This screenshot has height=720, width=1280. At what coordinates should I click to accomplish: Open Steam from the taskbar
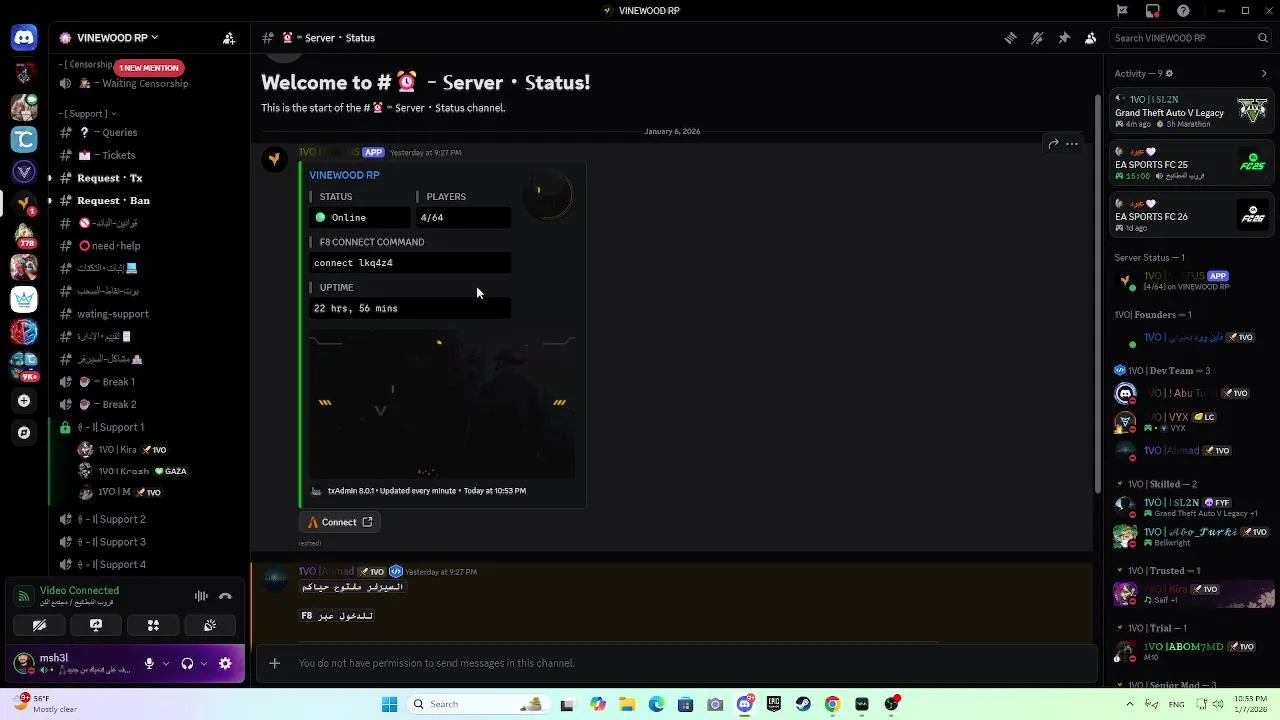point(803,704)
